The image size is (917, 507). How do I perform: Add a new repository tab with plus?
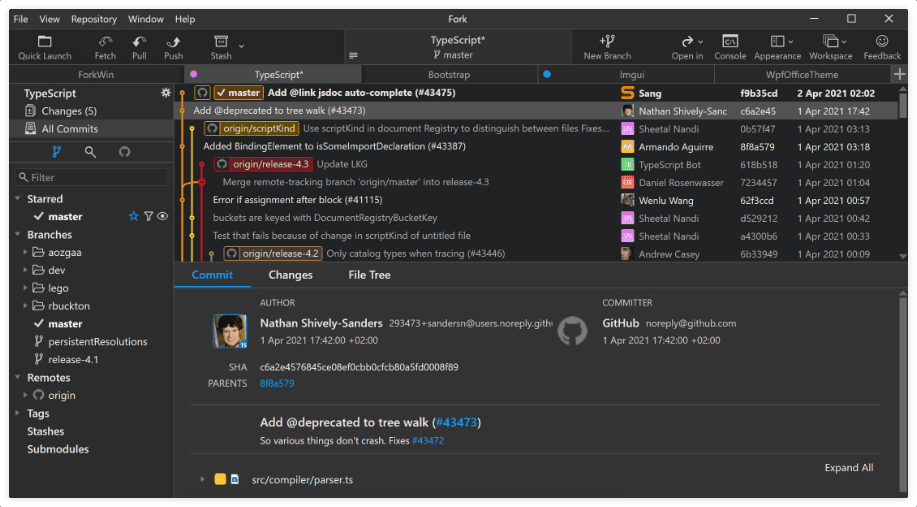click(899, 74)
